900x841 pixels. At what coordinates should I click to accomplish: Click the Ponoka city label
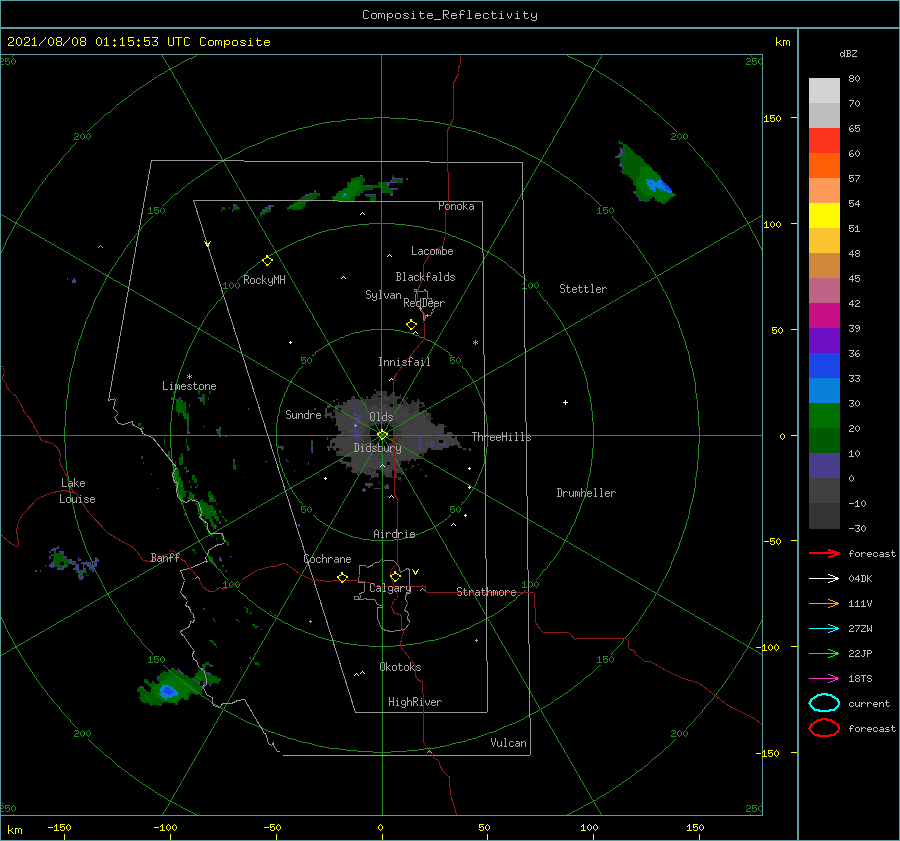(x=456, y=206)
